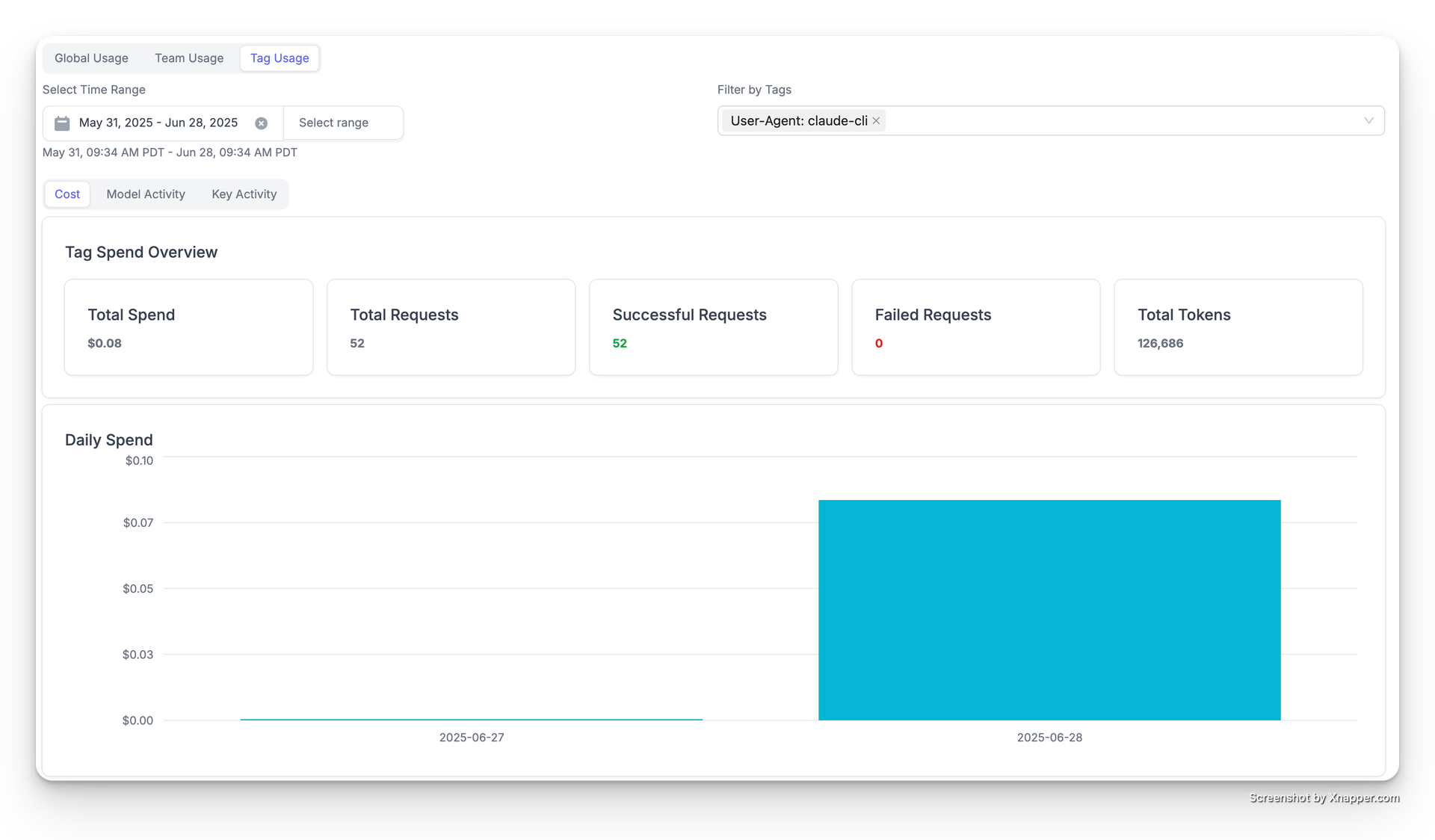This screenshot has height=840, width=1435.
Task: Clear the selected time range with the x icon
Action: [261, 123]
